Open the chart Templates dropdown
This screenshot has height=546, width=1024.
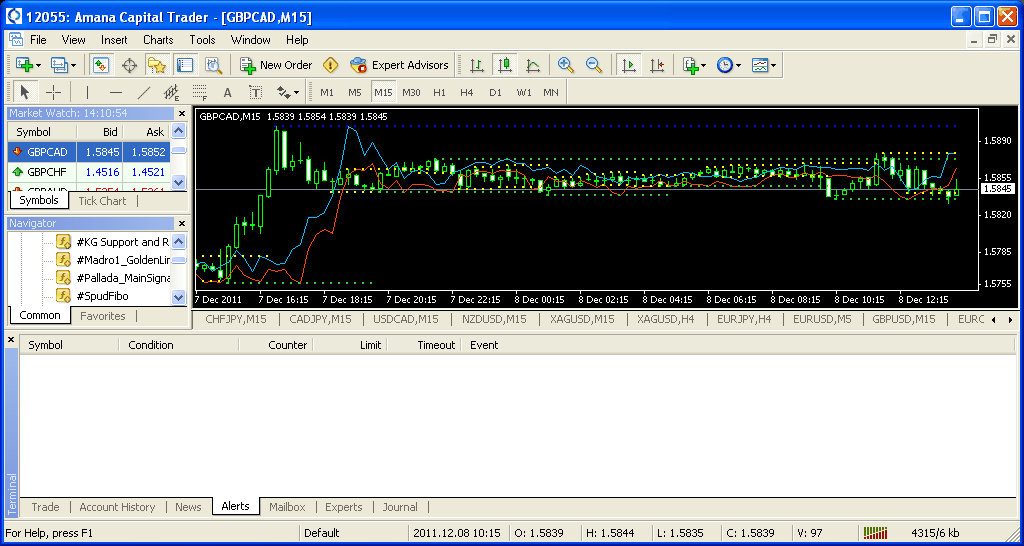(x=764, y=65)
